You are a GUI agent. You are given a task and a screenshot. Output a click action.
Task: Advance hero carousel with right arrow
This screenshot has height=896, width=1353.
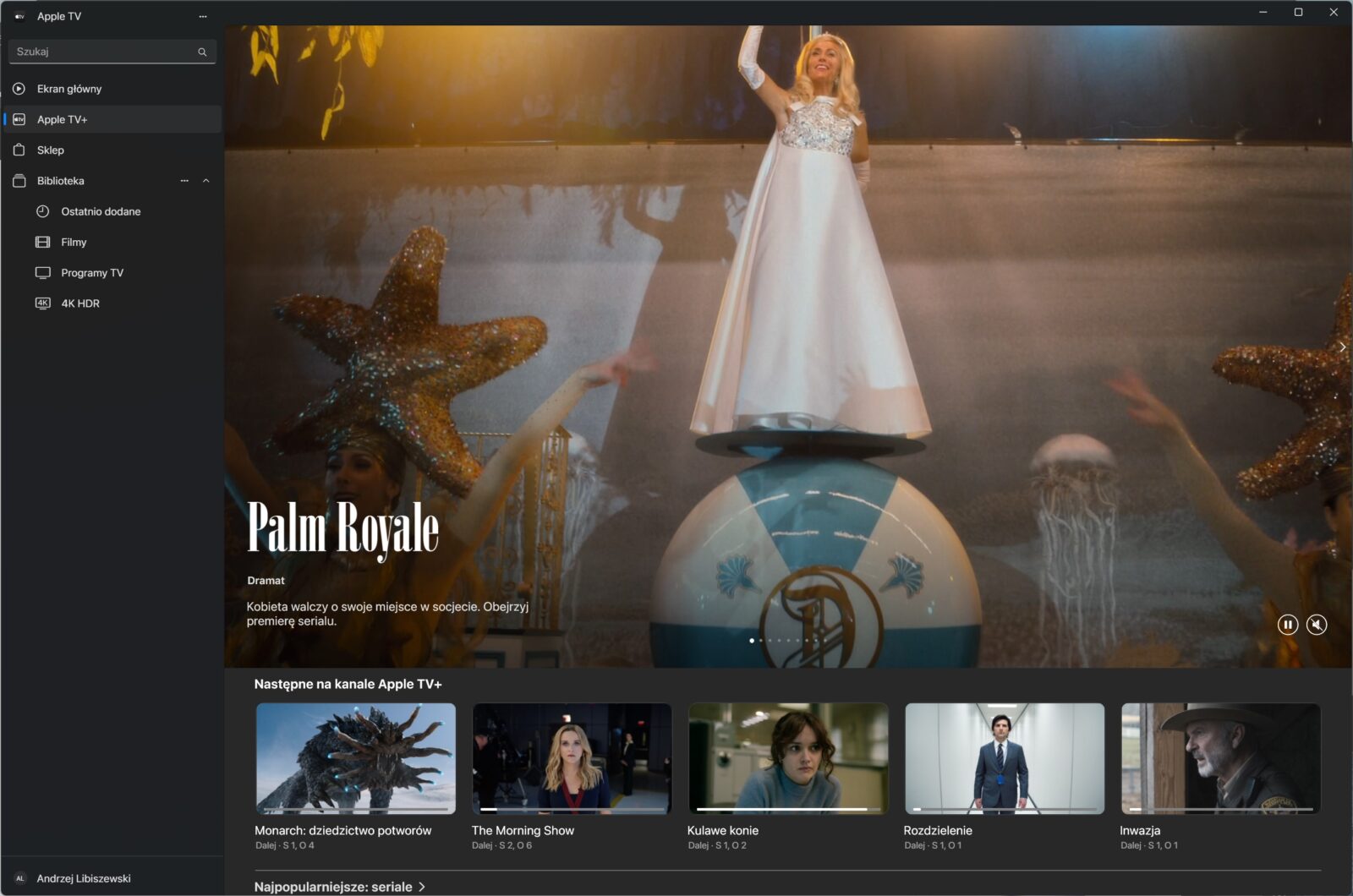coord(1342,347)
